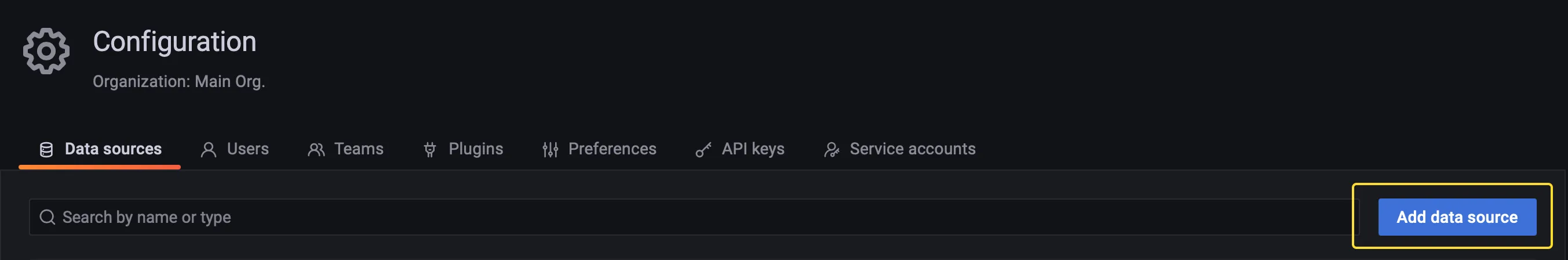Open the Users tab label

click(247, 149)
